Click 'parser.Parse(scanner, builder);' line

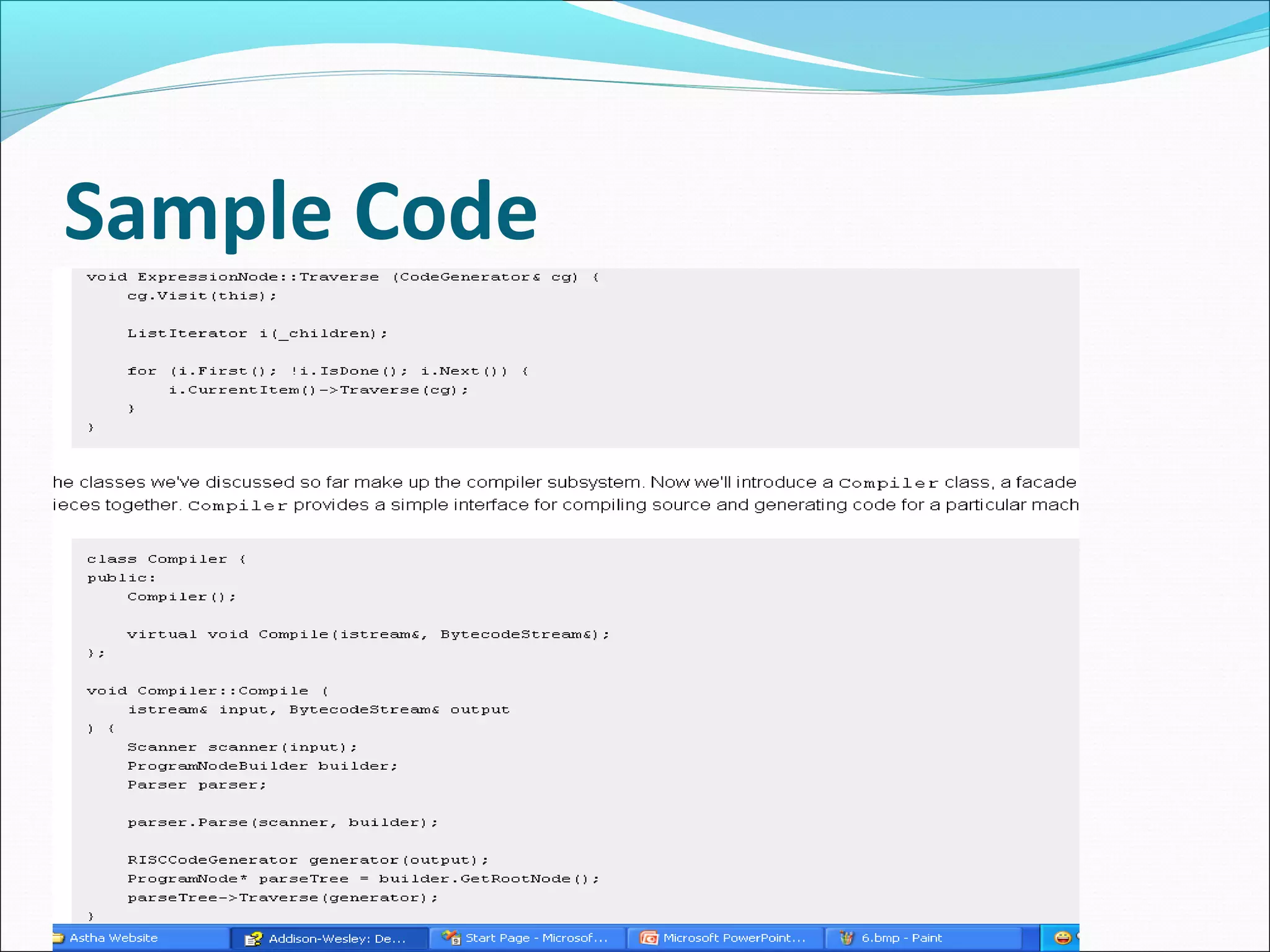point(283,822)
